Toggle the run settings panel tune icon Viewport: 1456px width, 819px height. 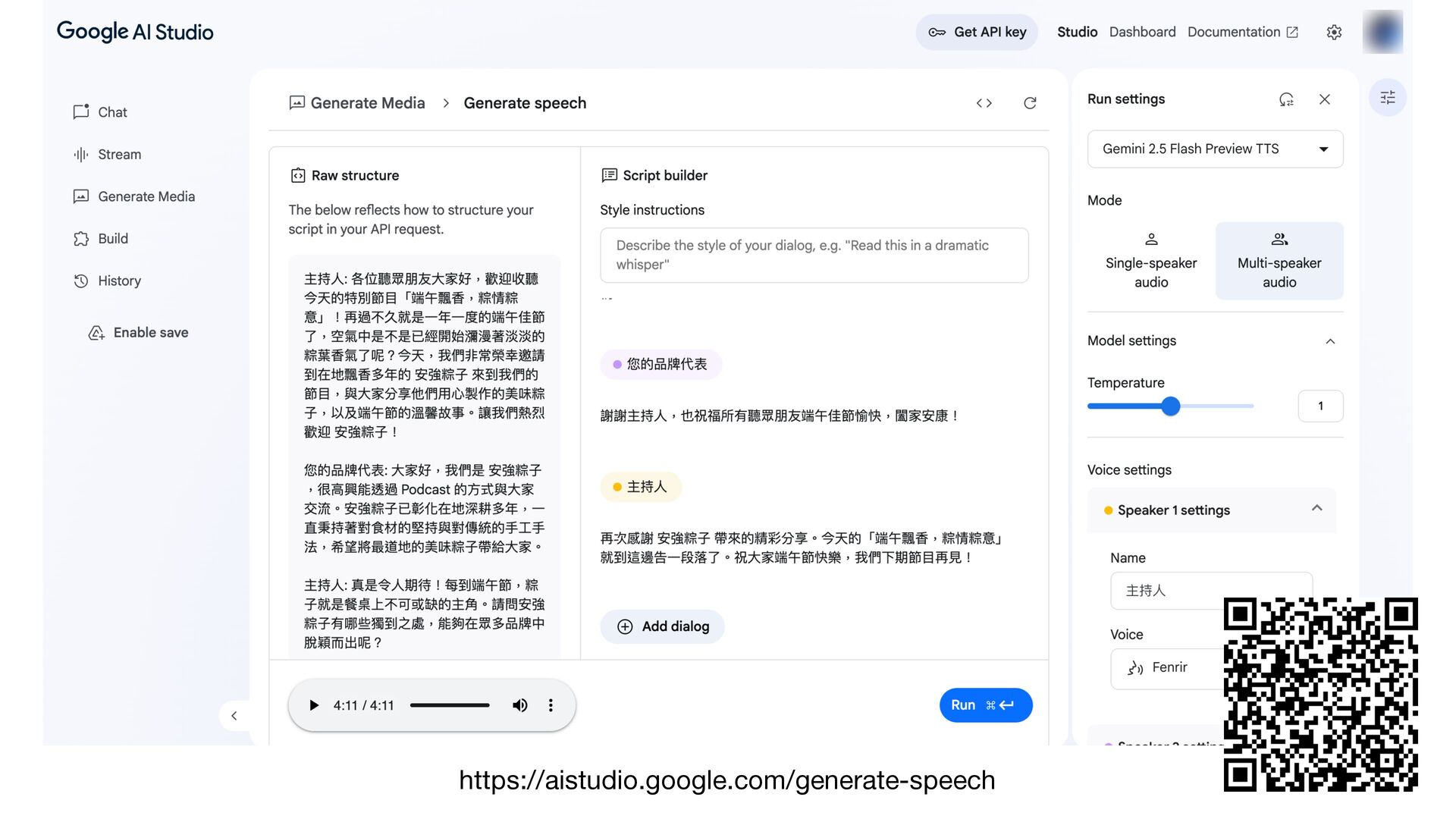pos(1387,98)
